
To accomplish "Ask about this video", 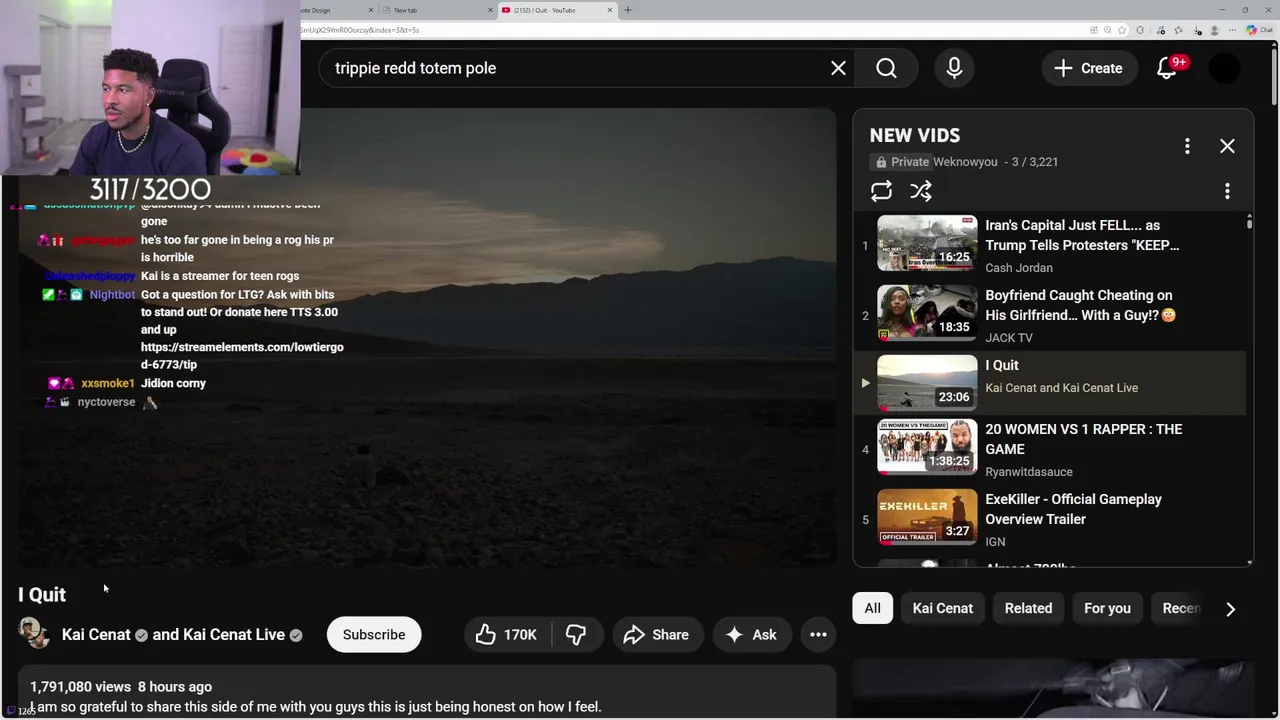I will coord(751,635).
